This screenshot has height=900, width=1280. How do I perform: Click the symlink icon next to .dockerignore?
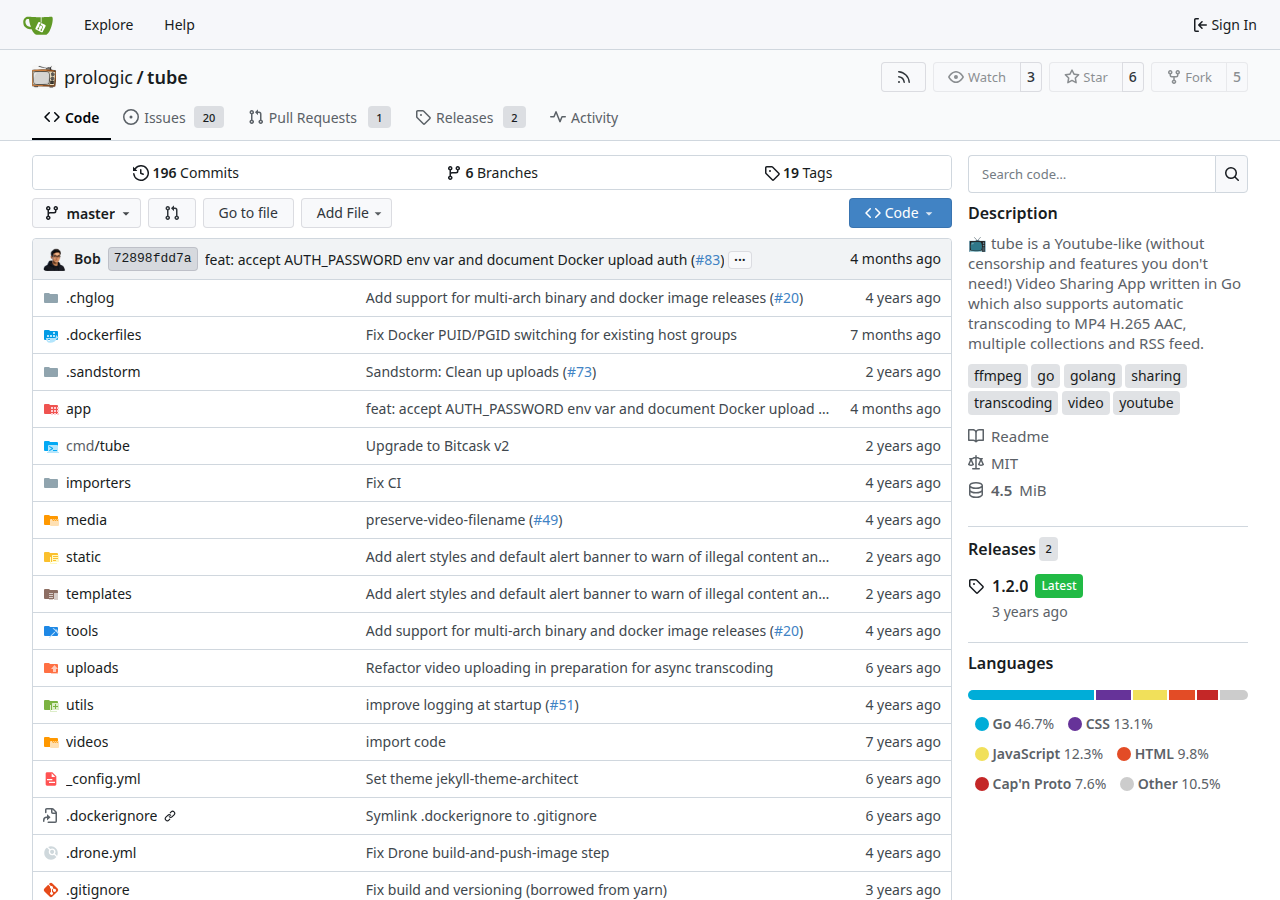(170, 816)
